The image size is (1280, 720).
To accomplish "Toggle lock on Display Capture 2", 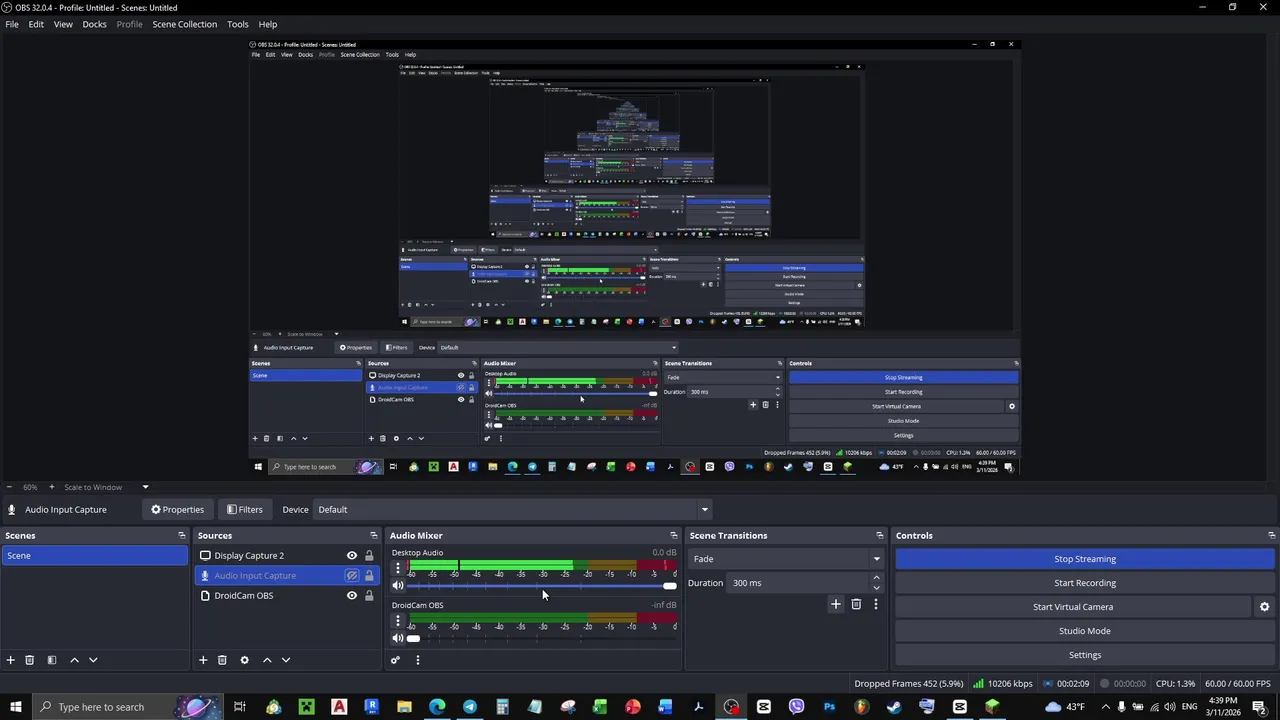I will tap(369, 556).
